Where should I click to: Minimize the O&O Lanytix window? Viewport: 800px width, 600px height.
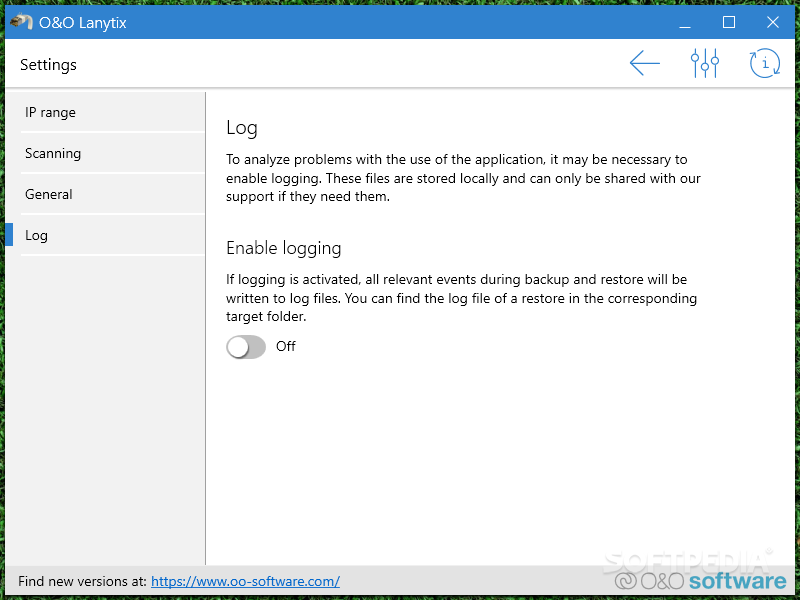click(685, 22)
